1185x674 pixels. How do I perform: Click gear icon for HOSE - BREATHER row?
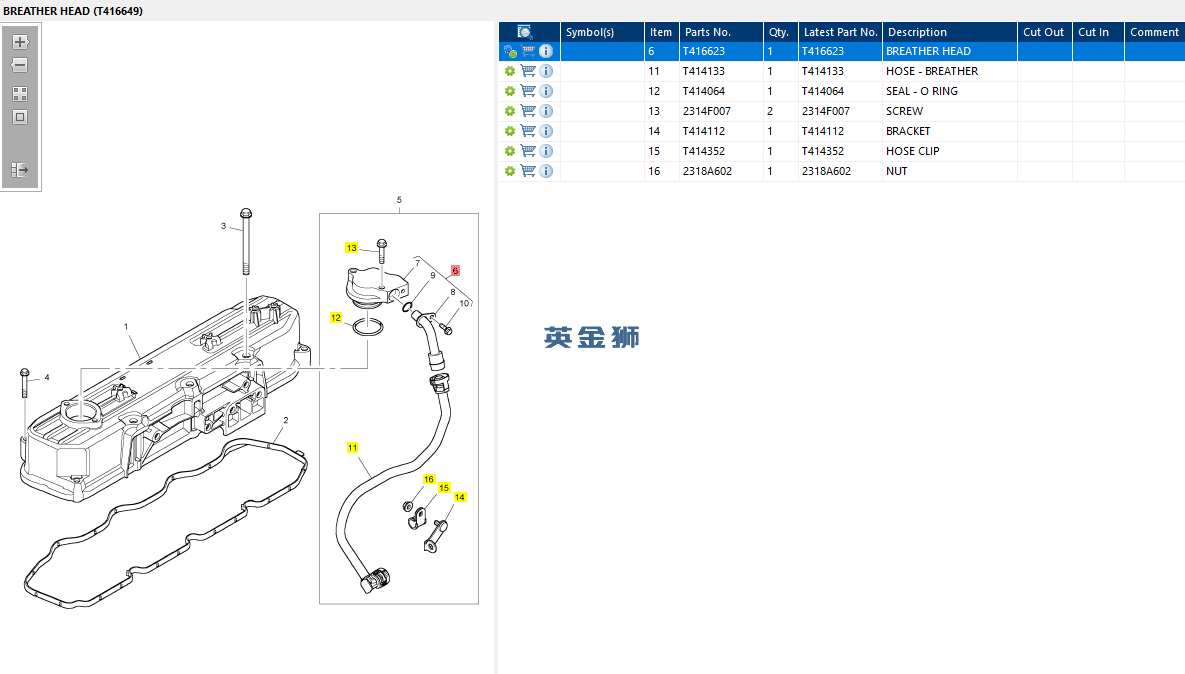click(510, 71)
